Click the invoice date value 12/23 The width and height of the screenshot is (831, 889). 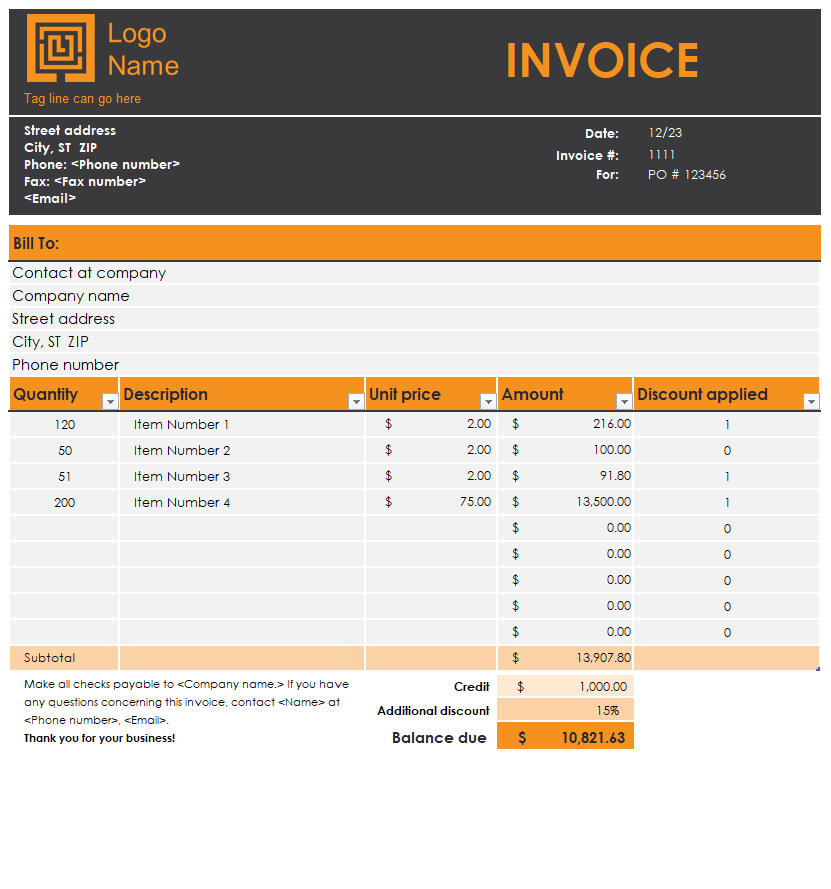(x=665, y=133)
